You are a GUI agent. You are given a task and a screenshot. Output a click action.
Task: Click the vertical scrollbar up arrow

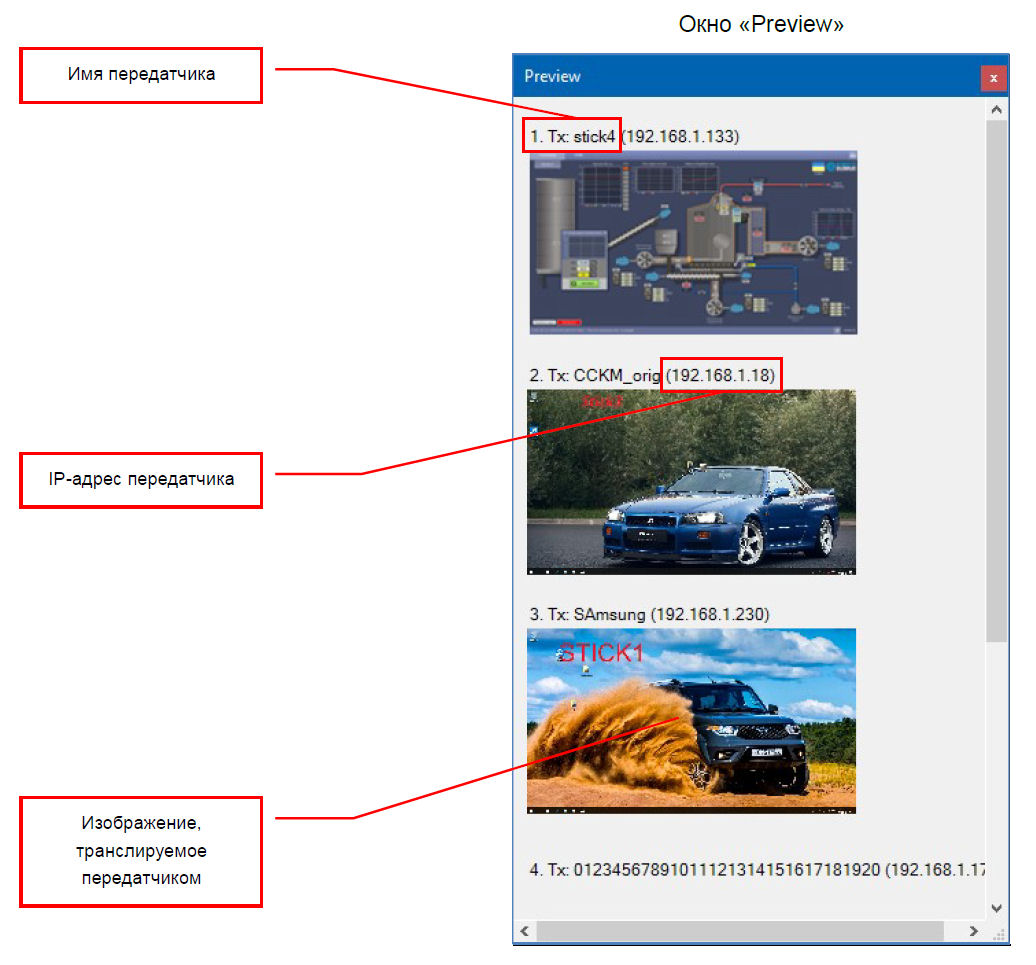pyautogui.click(x=995, y=109)
